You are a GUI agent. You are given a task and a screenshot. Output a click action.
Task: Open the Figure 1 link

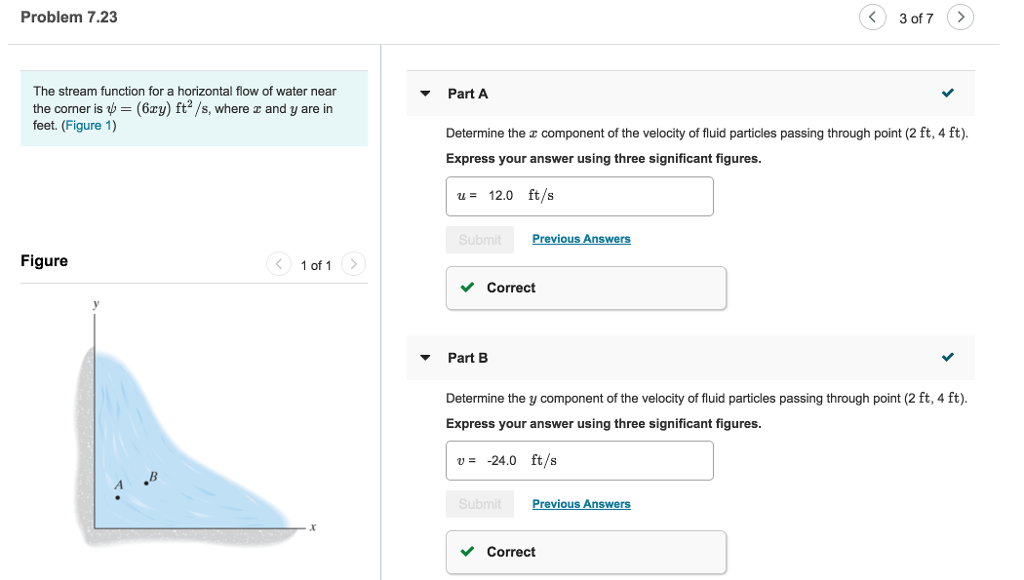pyautogui.click(x=89, y=126)
